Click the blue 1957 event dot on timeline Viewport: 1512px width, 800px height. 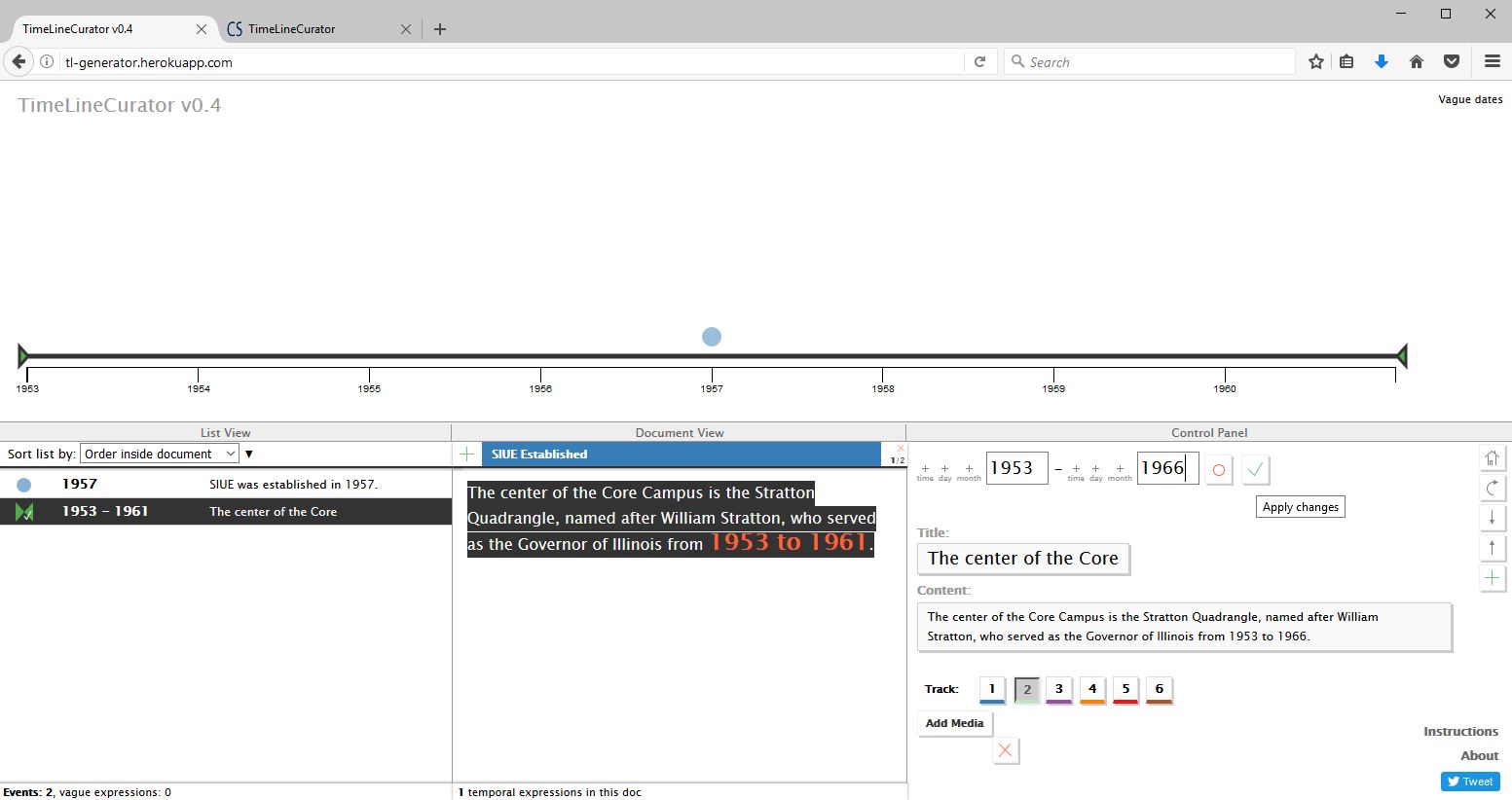pyautogui.click(x=712, y=337)
